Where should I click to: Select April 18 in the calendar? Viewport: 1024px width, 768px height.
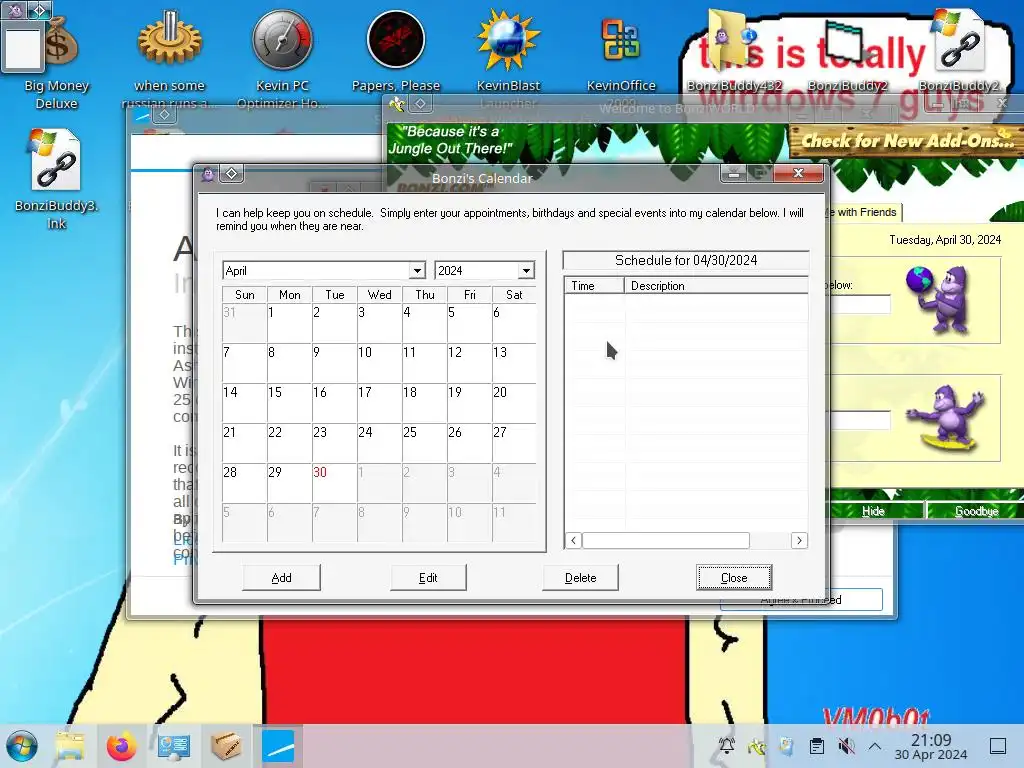click(x=424, y=403)
